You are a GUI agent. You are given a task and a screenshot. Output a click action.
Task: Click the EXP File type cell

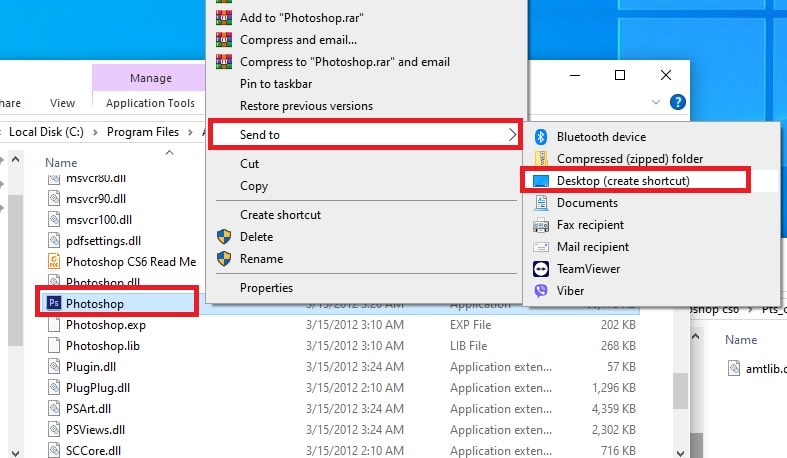click(x=470, y=325)
